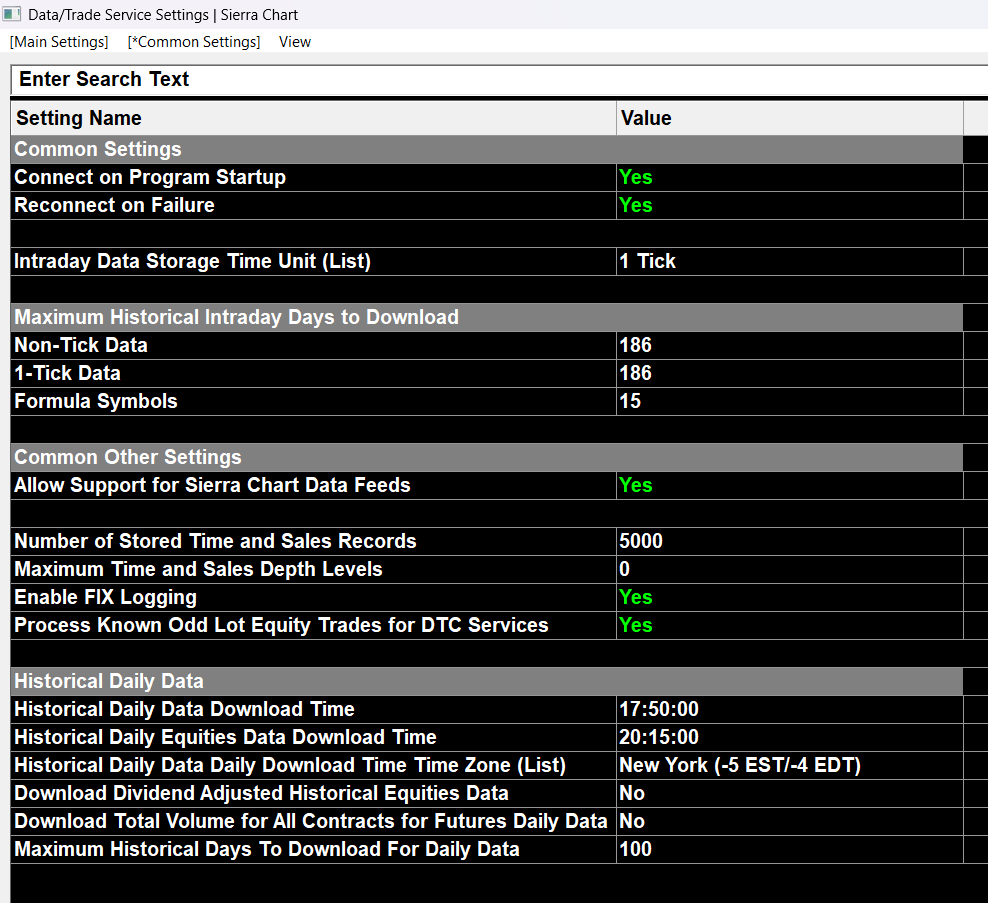The height and width of the screenshot is (903, 988).
Task: Select the 1-Tick Data value 186
Action: pyautogui.click(x=790, y=373)
